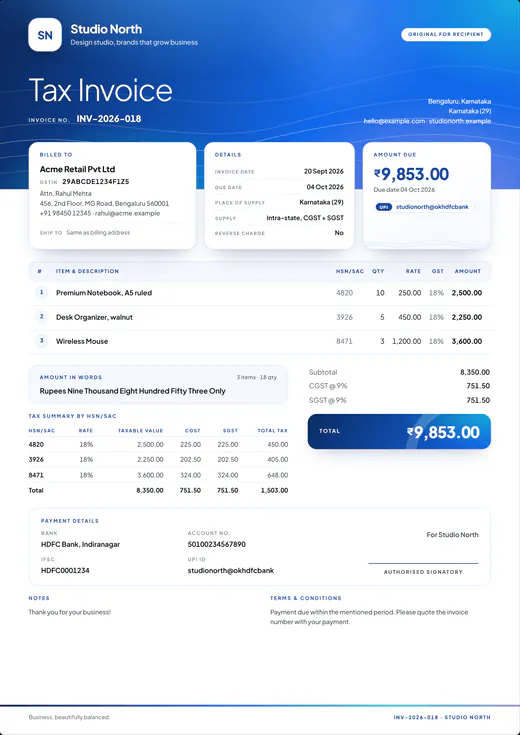The image size is (520, 735).
Task: Click For Studio North text
Action: tap(452, 535)
